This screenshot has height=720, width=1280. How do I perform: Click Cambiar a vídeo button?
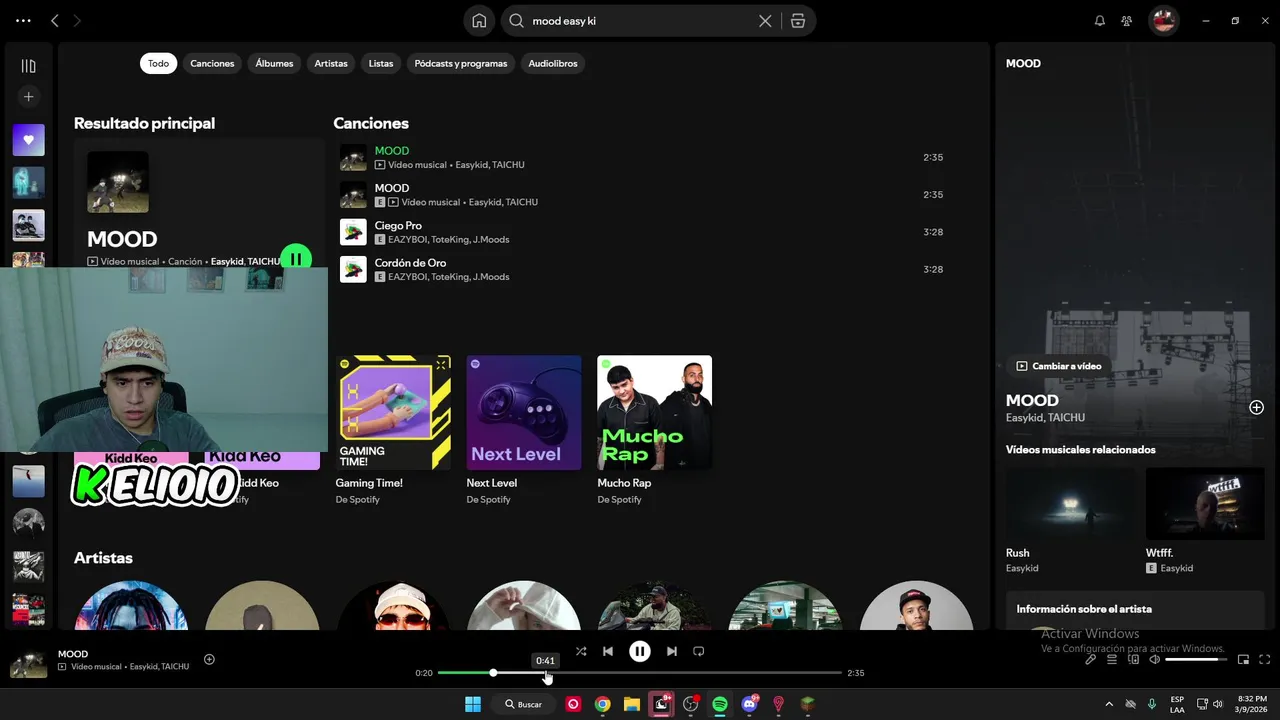click(x=1059, y=366)
